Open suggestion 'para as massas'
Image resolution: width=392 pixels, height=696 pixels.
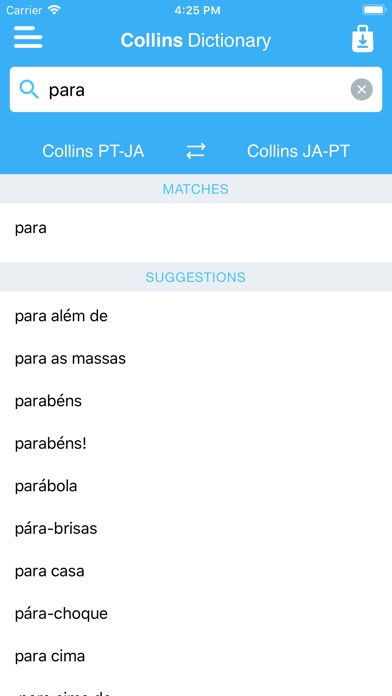[196, 359]
